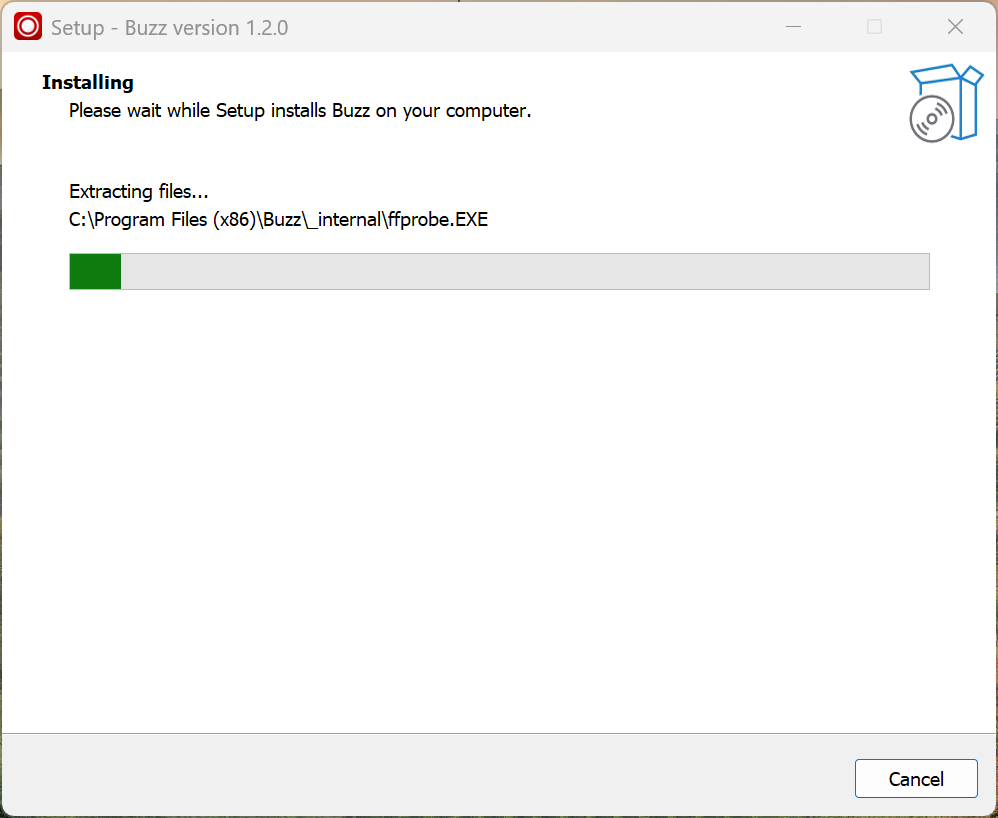
Task: Click the green installation progress bar
Action: [x=499, y=271]
